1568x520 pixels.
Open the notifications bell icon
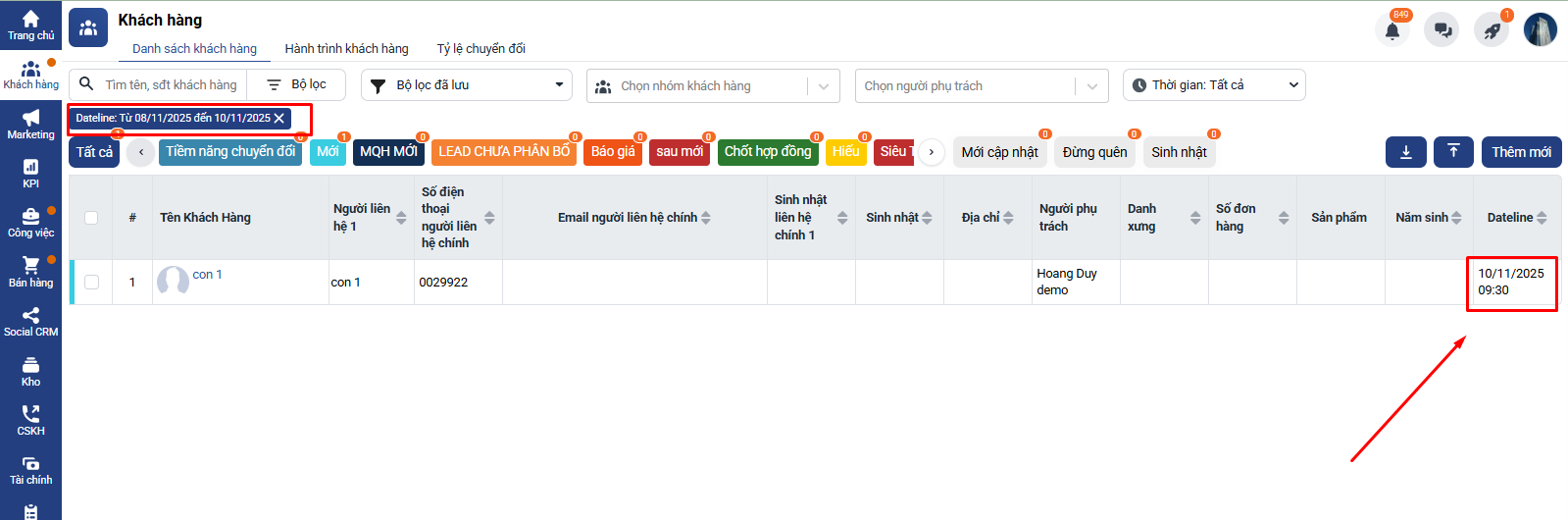(x=1391, y=30)
